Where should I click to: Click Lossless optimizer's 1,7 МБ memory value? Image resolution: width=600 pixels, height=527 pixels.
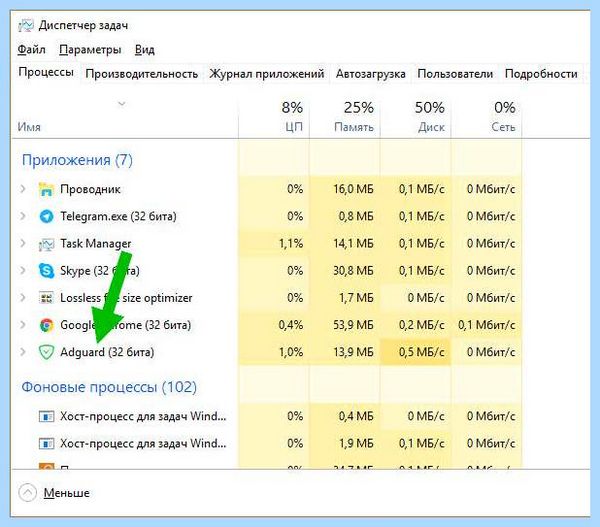point(356,298)
